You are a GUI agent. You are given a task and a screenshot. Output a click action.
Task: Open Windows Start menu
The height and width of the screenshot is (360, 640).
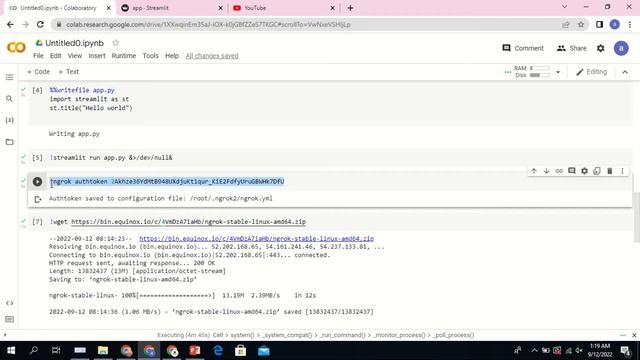coord(11,351)
